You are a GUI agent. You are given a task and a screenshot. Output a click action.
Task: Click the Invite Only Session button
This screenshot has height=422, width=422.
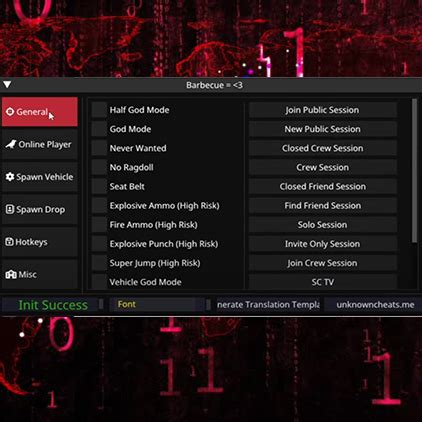[323, 244]
